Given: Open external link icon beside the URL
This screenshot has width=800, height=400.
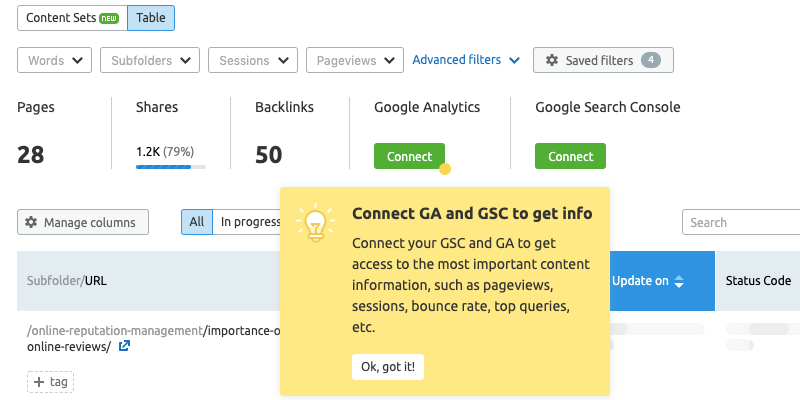Looking at the screenshot, I should click(x=124, y=347).
